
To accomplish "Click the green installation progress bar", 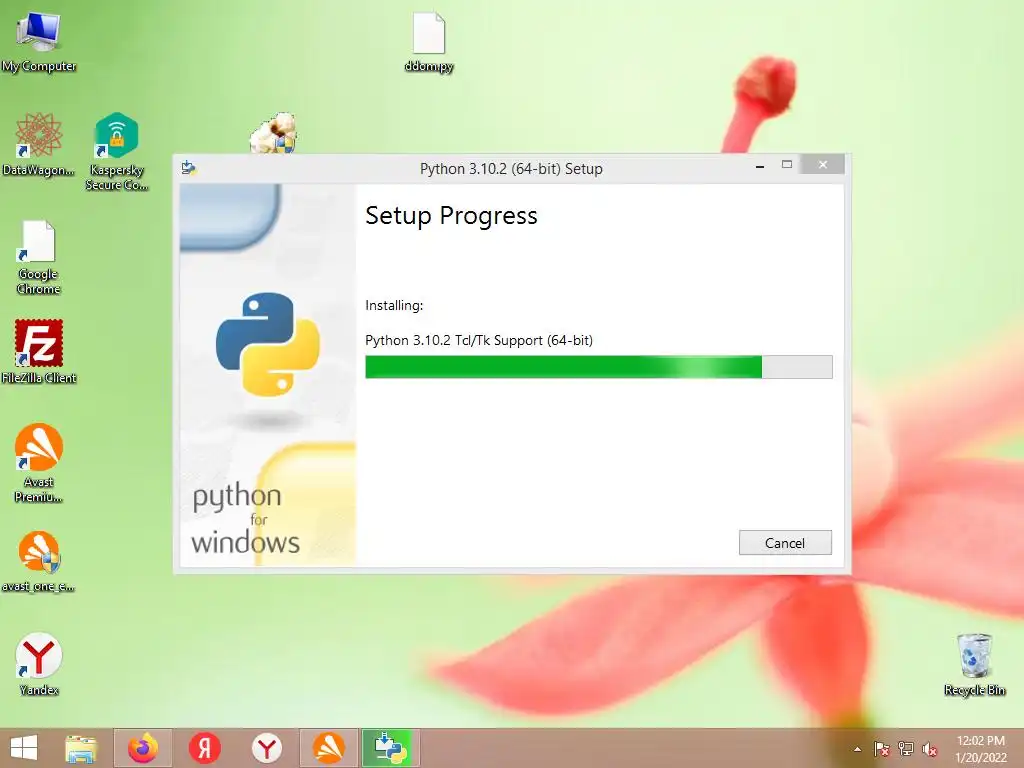I will tap(598, 367).
